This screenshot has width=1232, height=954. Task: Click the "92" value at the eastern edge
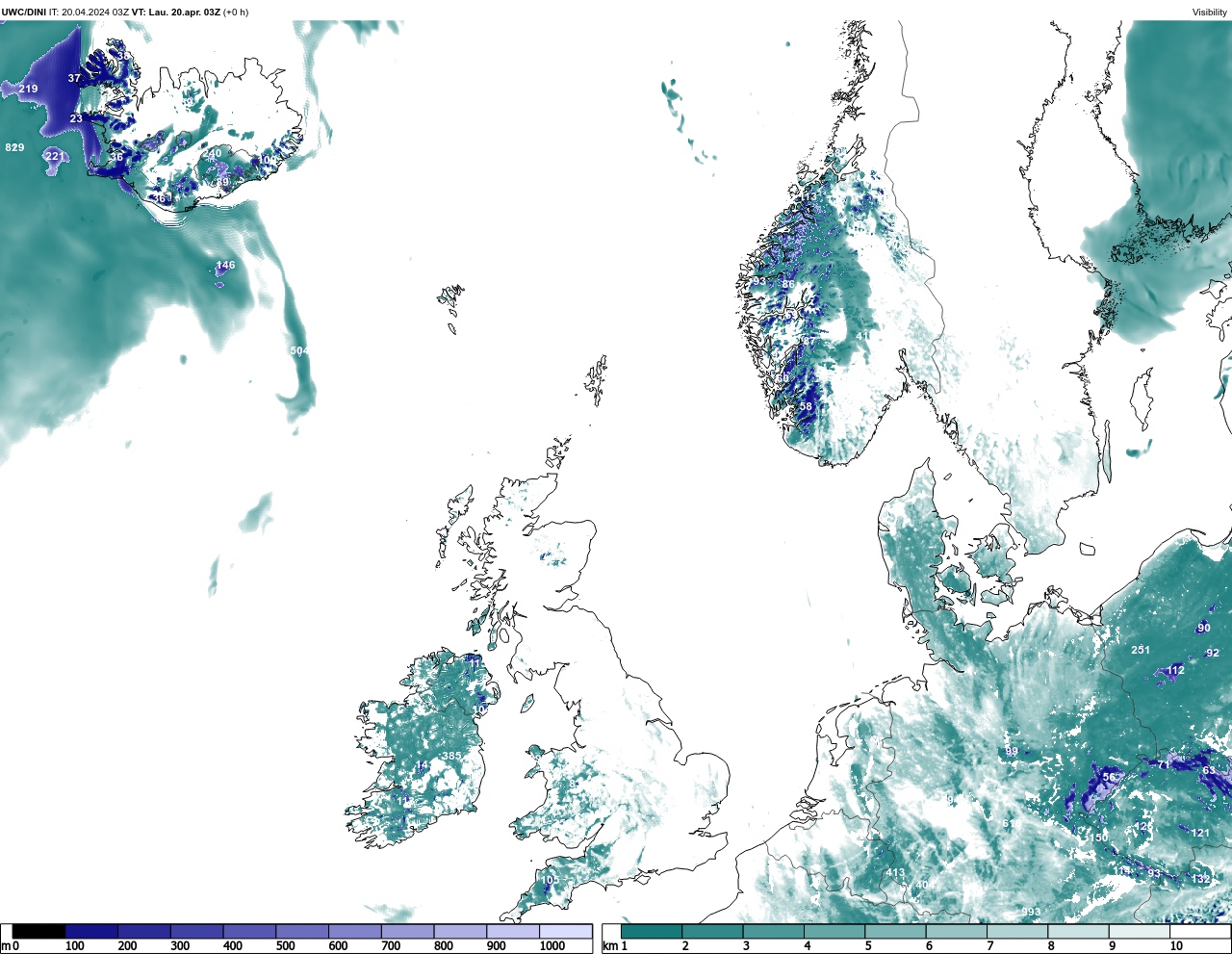[x=1213, y=653]
